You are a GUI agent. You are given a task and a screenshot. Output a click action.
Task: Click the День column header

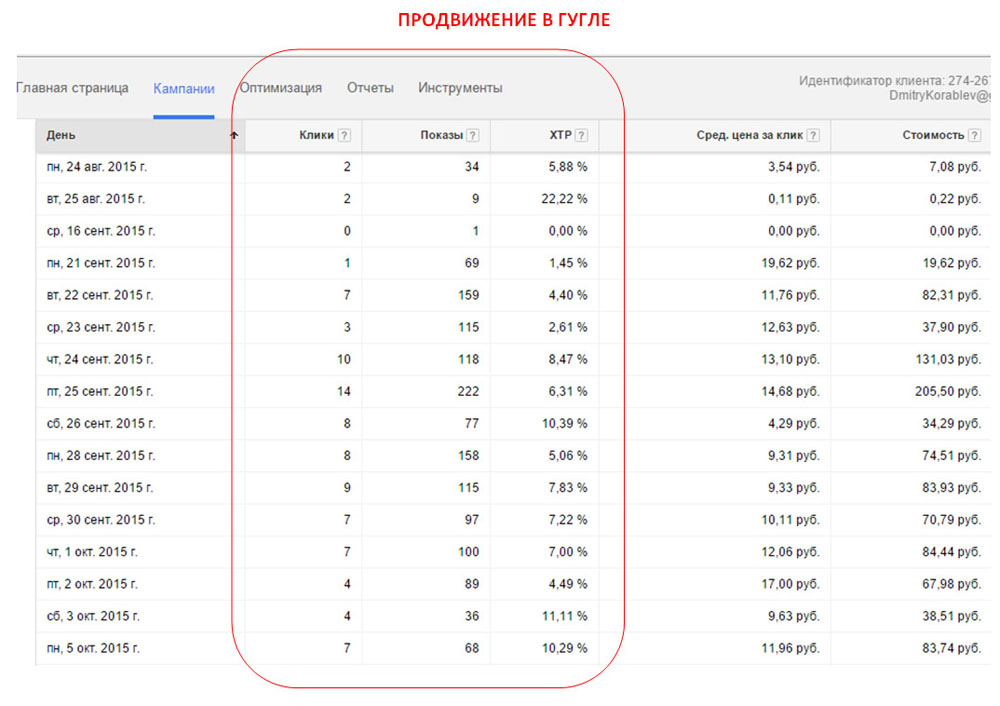click(x=61, y=135)
